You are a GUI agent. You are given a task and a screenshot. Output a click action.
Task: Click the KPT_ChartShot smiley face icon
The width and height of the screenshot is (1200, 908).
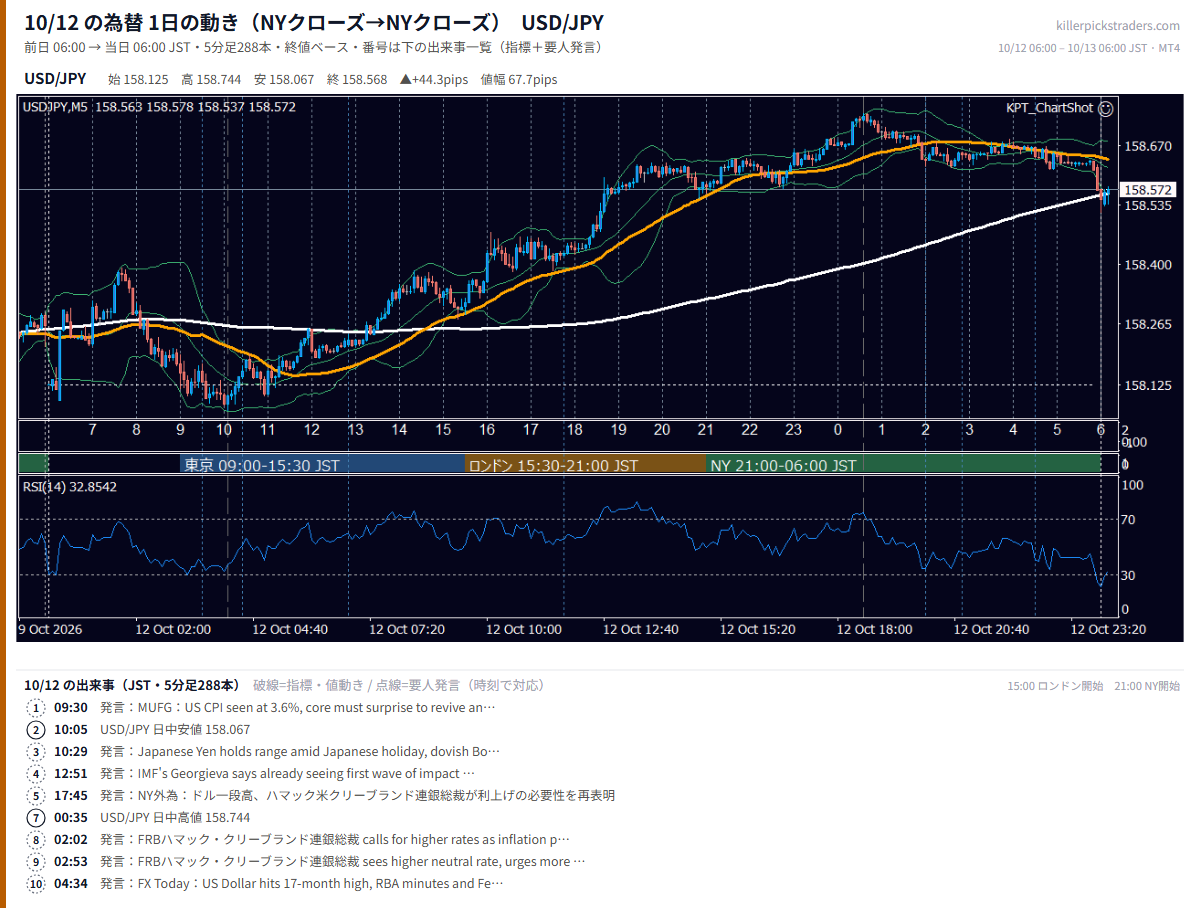pos(1105,108)
